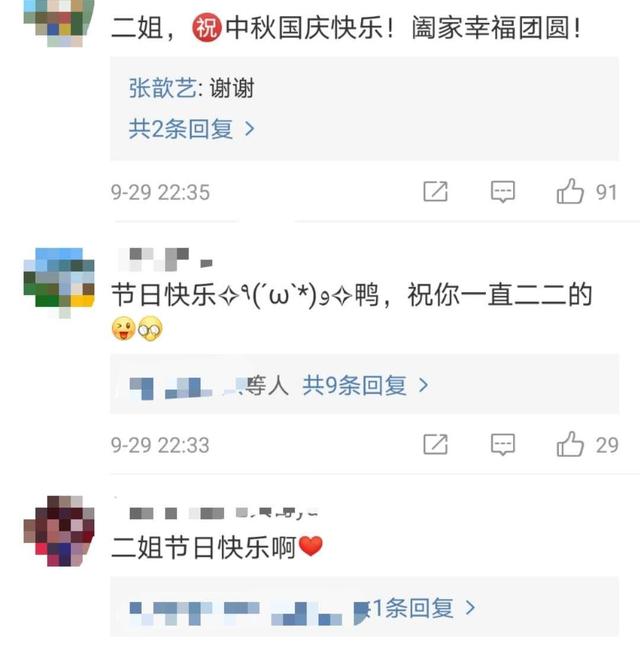Tap comment bubble icon on 22:33 comment
The image size is (640, 647).
click(503, 445)
